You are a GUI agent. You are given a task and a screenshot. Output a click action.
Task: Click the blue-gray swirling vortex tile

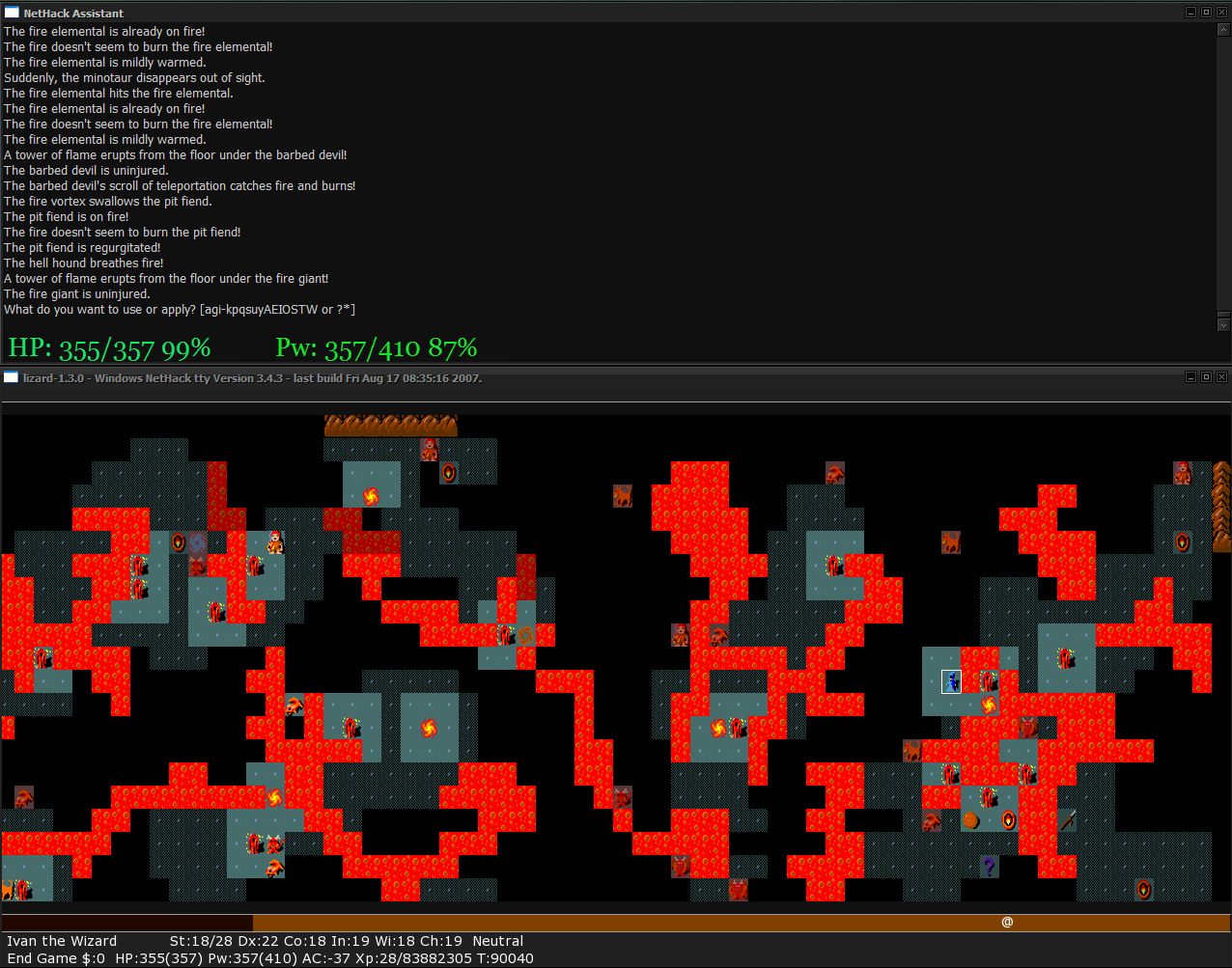[198, 542]
